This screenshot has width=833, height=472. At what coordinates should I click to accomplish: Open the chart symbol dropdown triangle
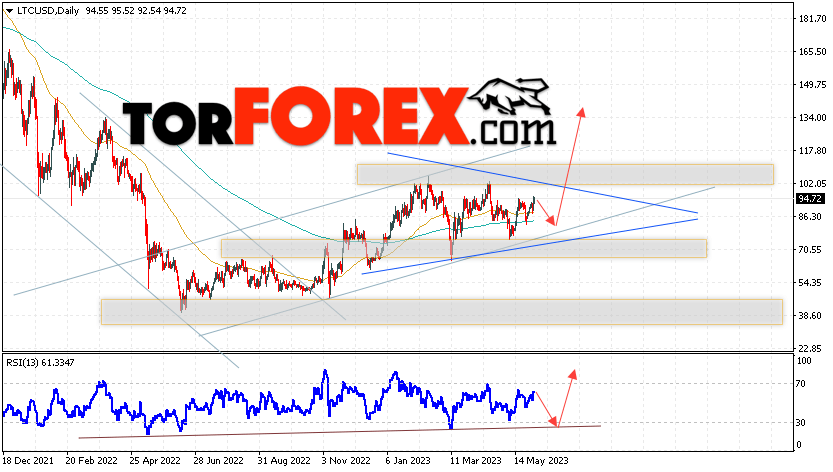[9, 11]
